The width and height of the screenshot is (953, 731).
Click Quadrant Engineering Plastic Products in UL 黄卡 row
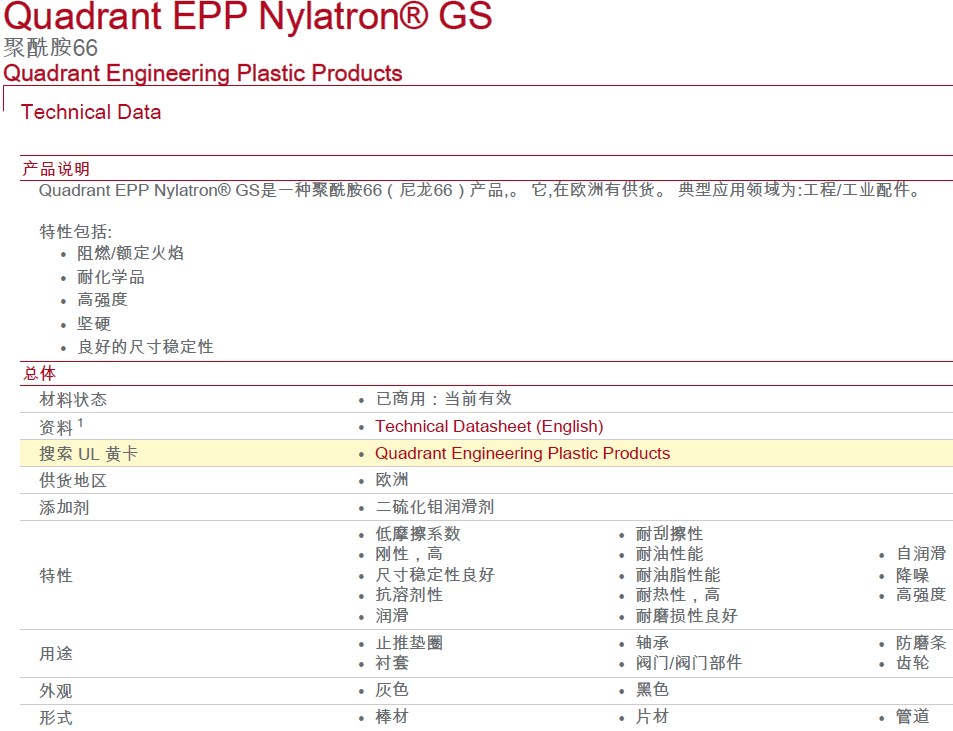tap(522, 453)
